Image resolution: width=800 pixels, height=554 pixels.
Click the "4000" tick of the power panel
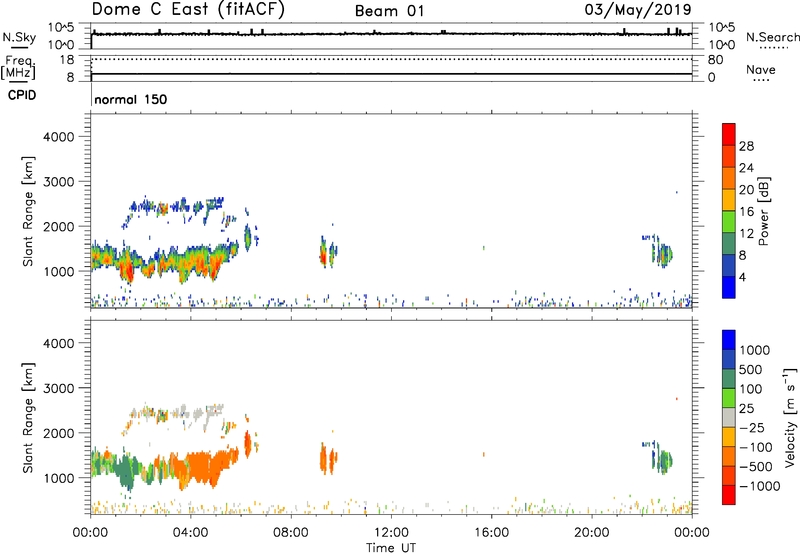click(x=59, y=137)
